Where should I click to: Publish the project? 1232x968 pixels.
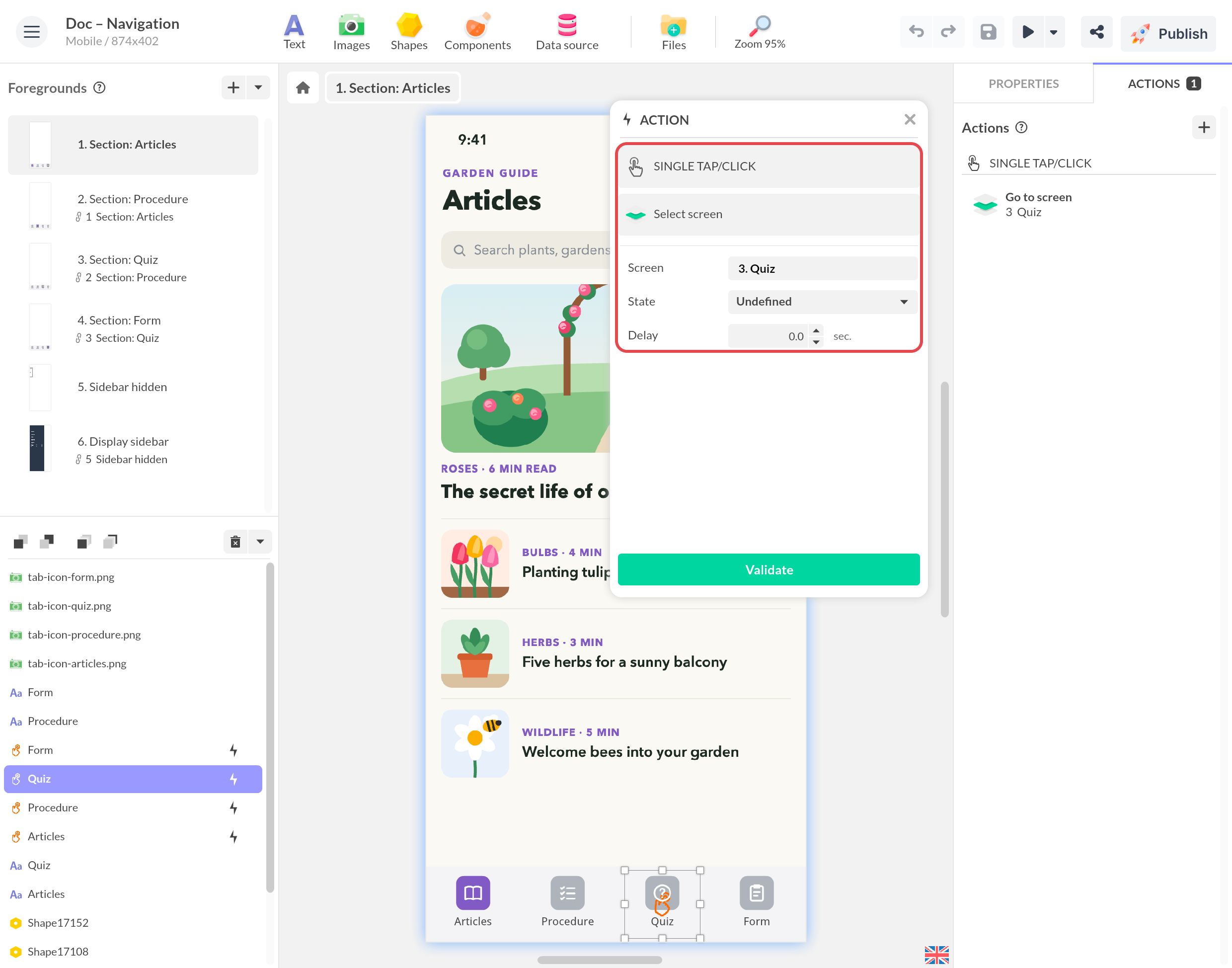pos(1168,34)
